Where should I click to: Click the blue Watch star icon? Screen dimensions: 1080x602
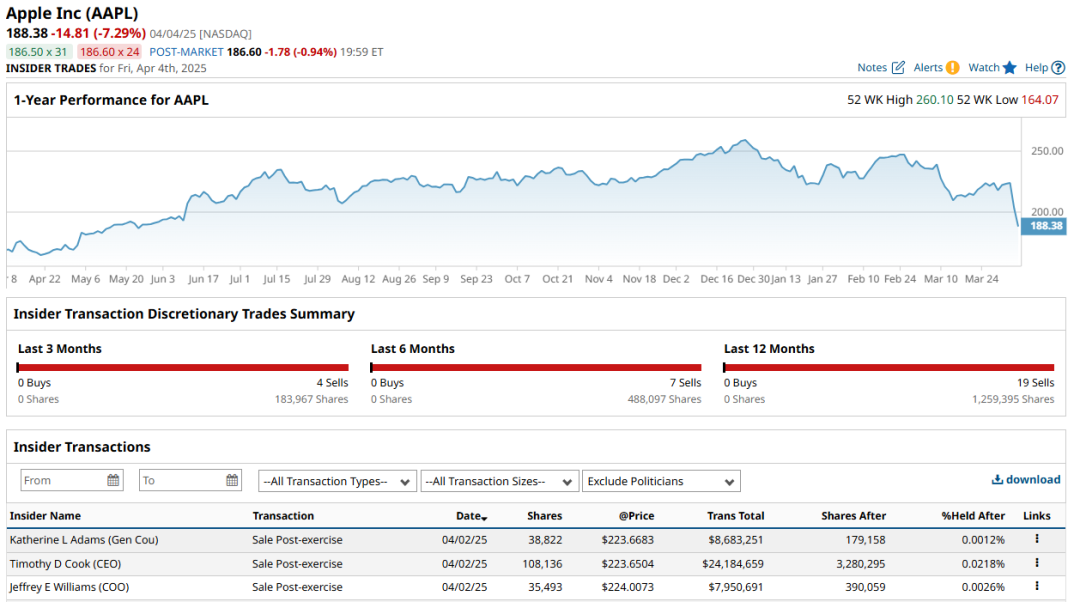[x=1010, y=68]
